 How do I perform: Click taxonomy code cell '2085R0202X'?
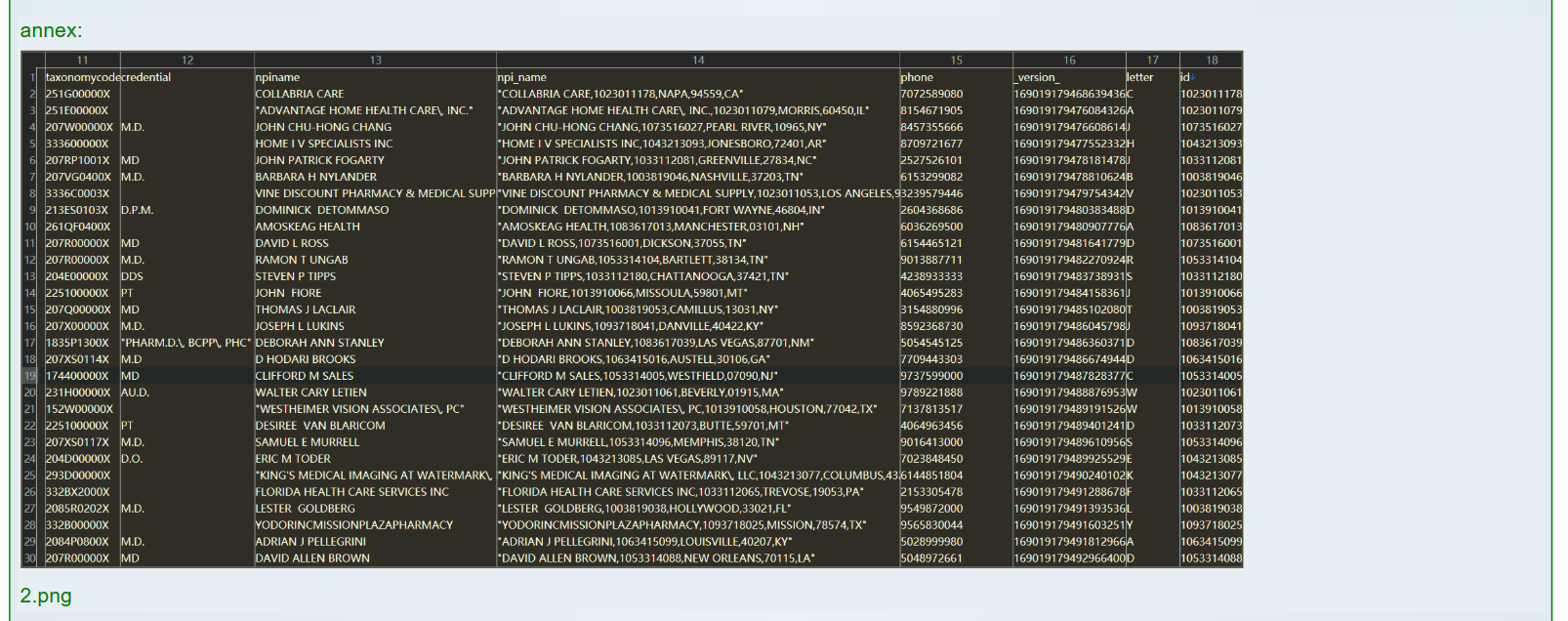82,509
